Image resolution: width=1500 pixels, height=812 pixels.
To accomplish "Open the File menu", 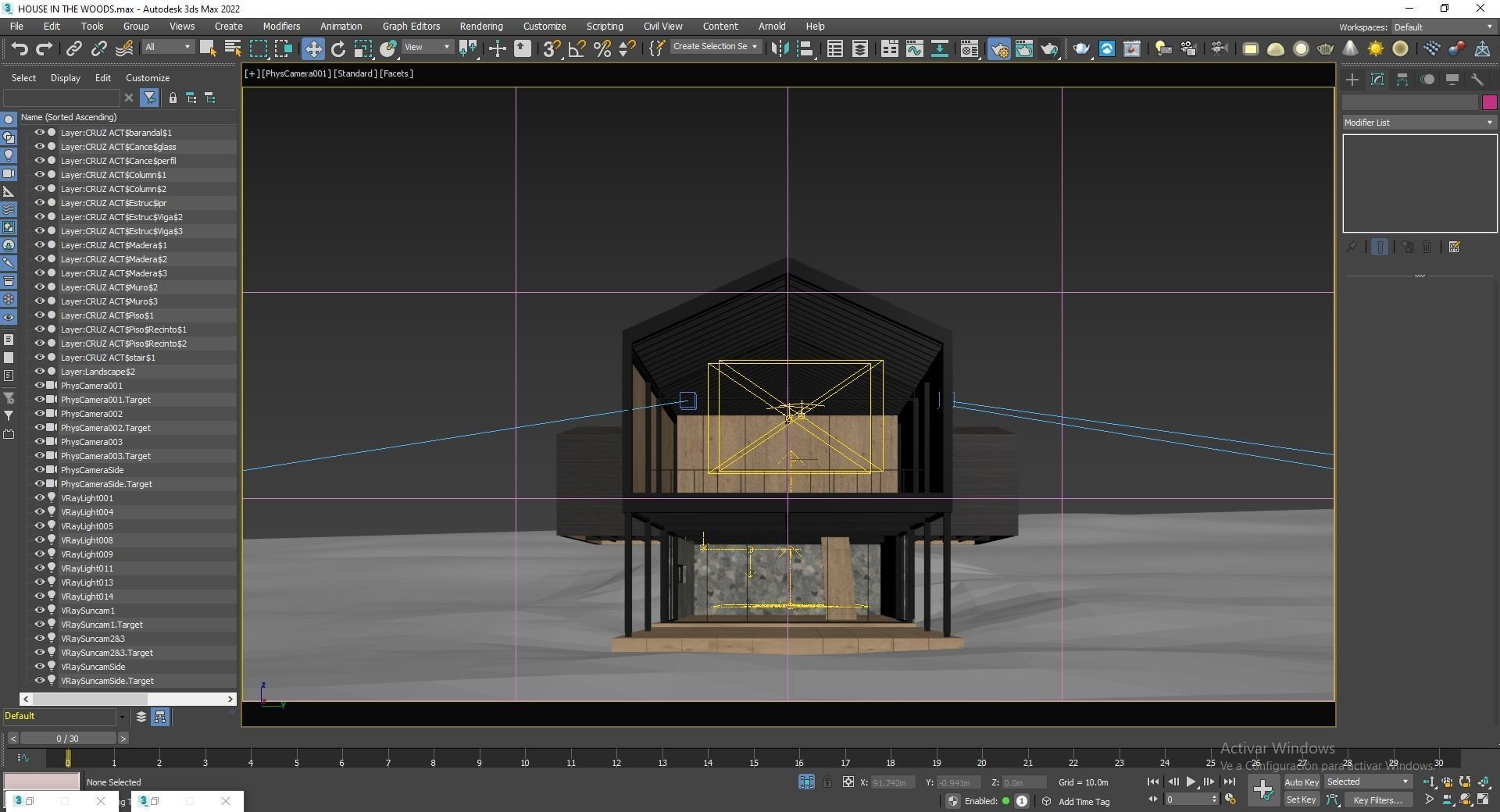I will click(16, 26).
